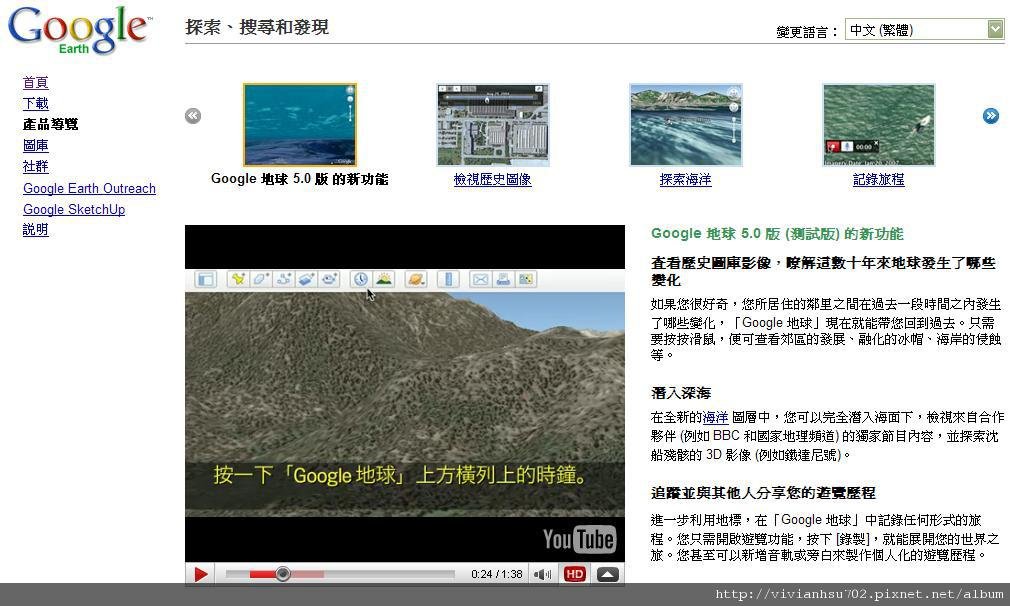
Task: Play the video with the red play button
Action: click(200, 574)
